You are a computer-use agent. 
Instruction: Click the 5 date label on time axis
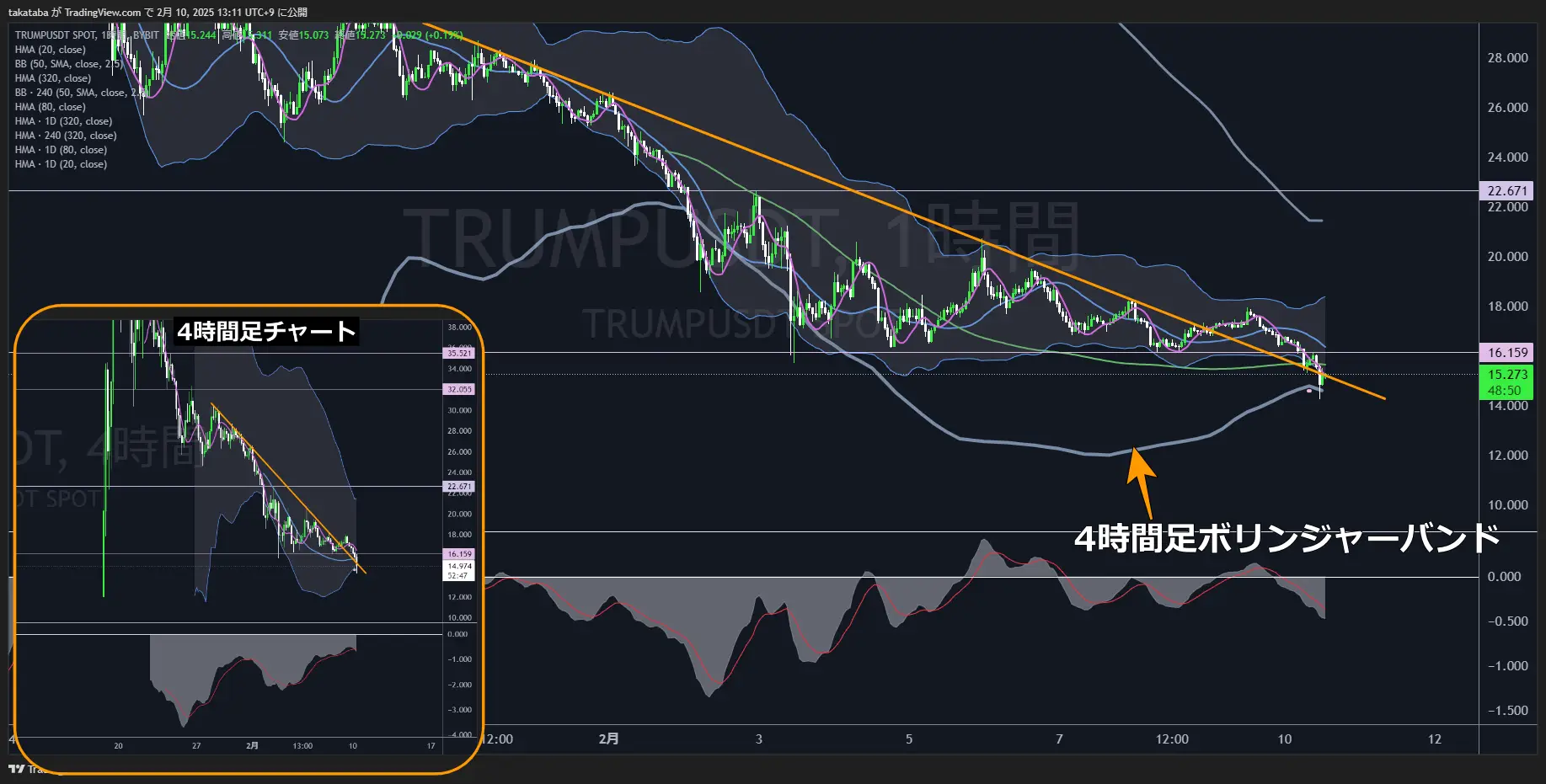[x=909, y=739]
